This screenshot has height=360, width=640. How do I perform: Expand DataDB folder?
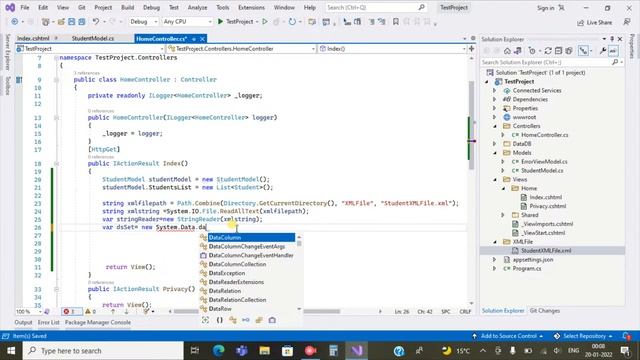(x=494, y=144)
